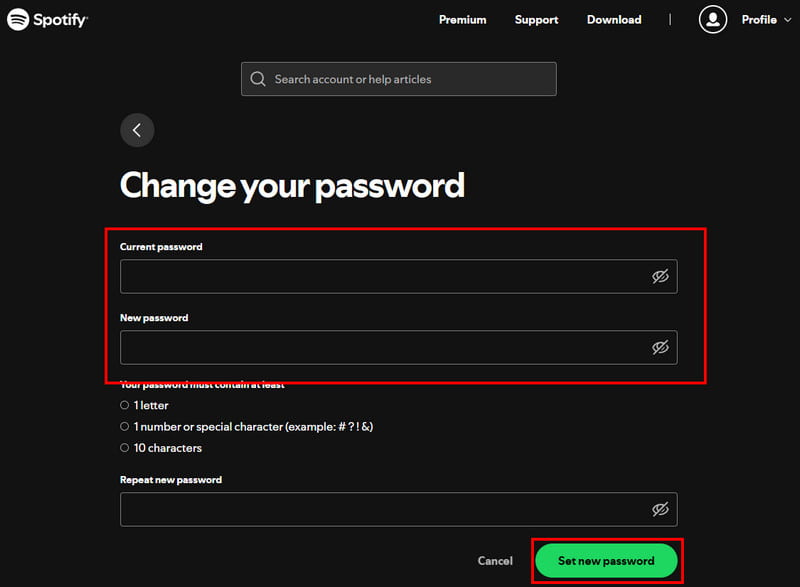This screenshot has height=587, width=800.
Task: Click the search account or help articles bar
Action: [398, 79]
